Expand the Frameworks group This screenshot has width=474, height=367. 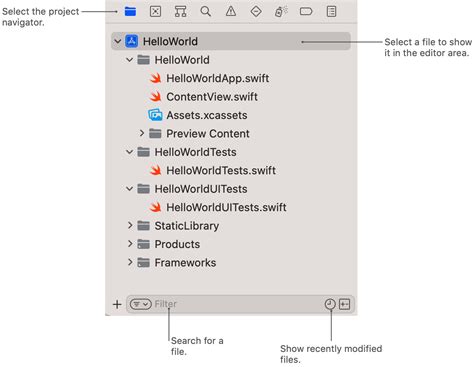[130, 262]
